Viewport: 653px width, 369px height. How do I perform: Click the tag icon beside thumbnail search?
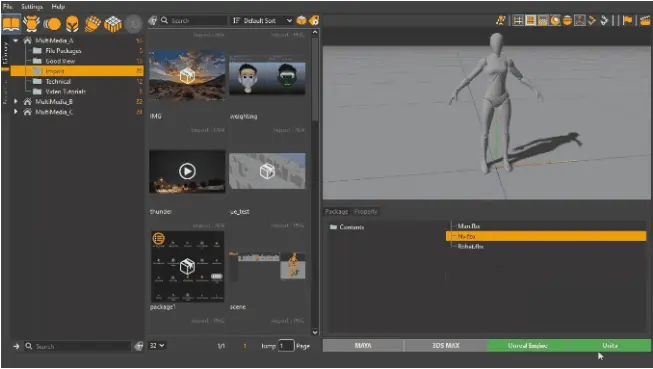point(153,20)
